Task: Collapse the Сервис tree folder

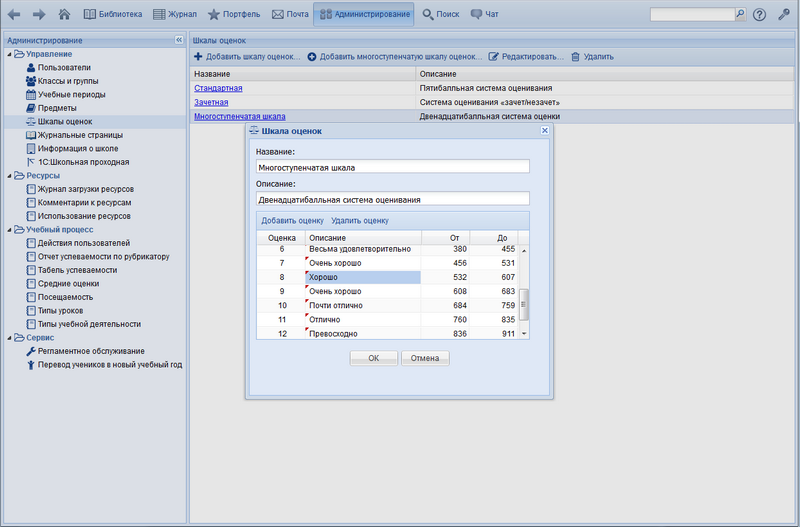Action: point(9,338)
